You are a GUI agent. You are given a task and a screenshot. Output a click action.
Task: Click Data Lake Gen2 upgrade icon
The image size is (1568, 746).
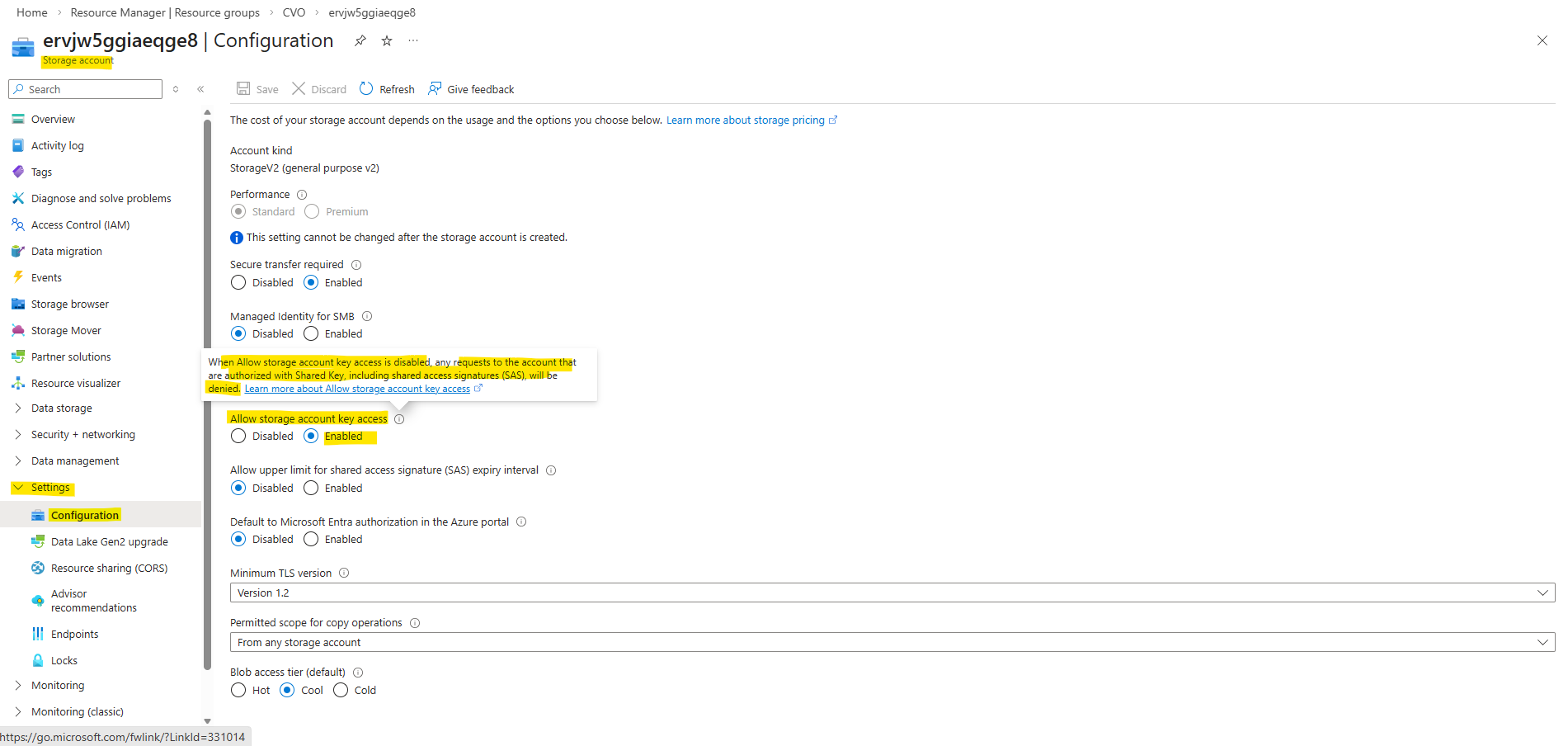coord(38,541)
